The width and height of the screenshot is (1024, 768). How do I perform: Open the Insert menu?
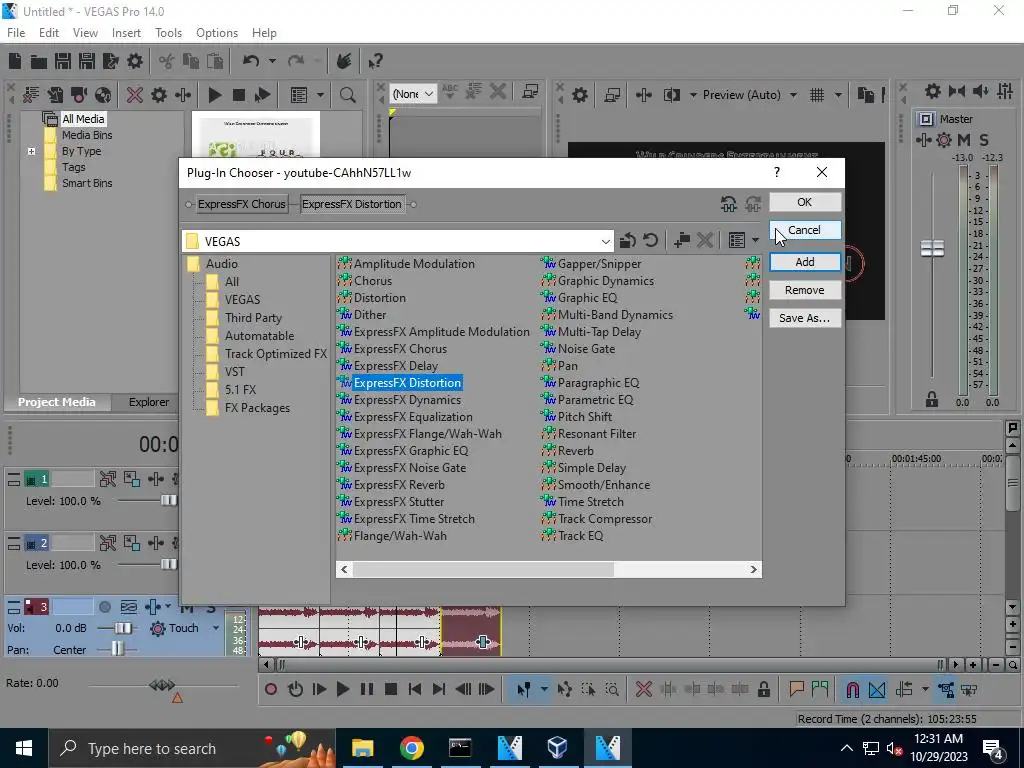pyautogui.click(x=126, y=33)
